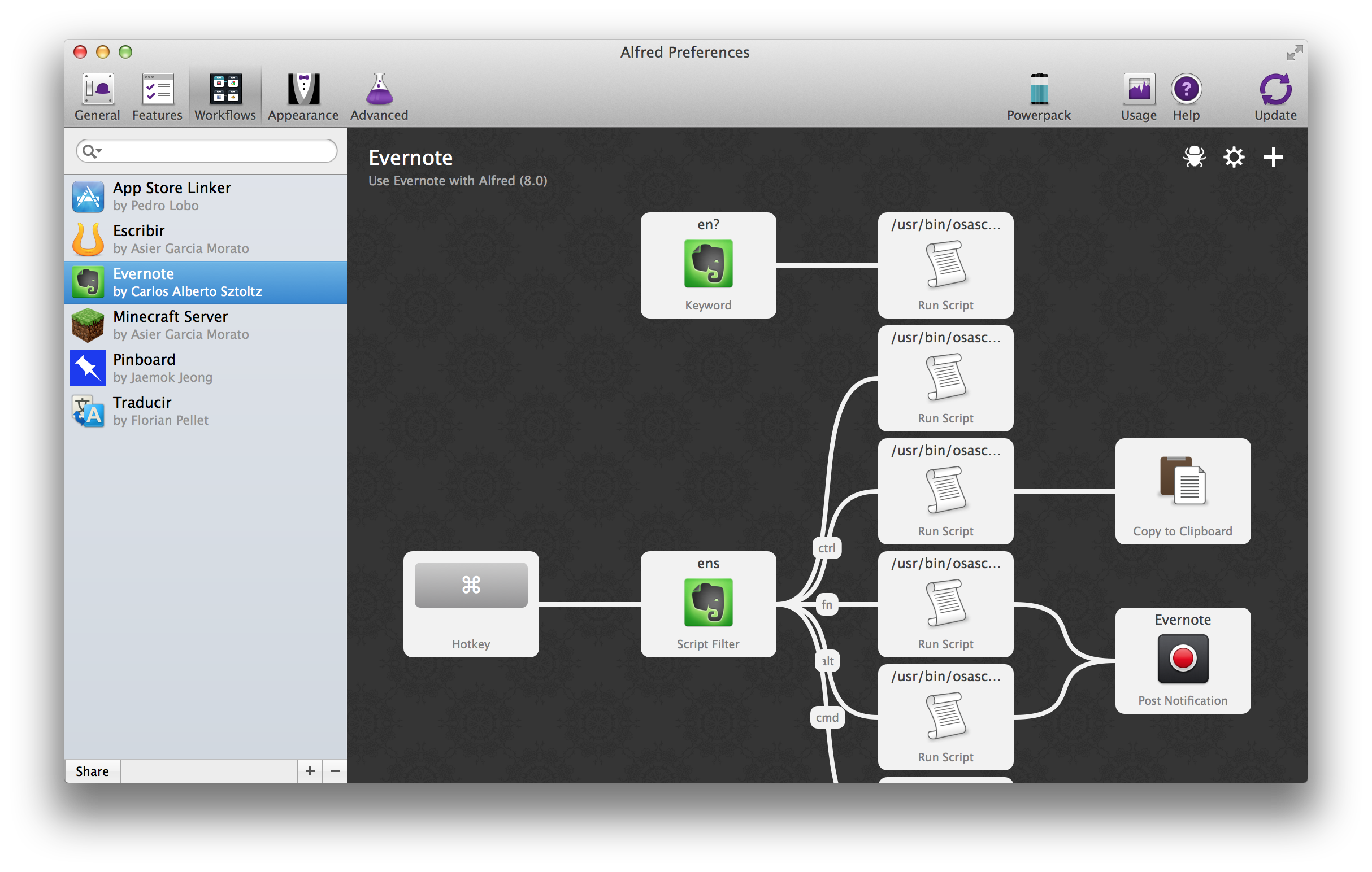
Task: Switch to the Appearance tab
Action: click(x=303, y=97)
